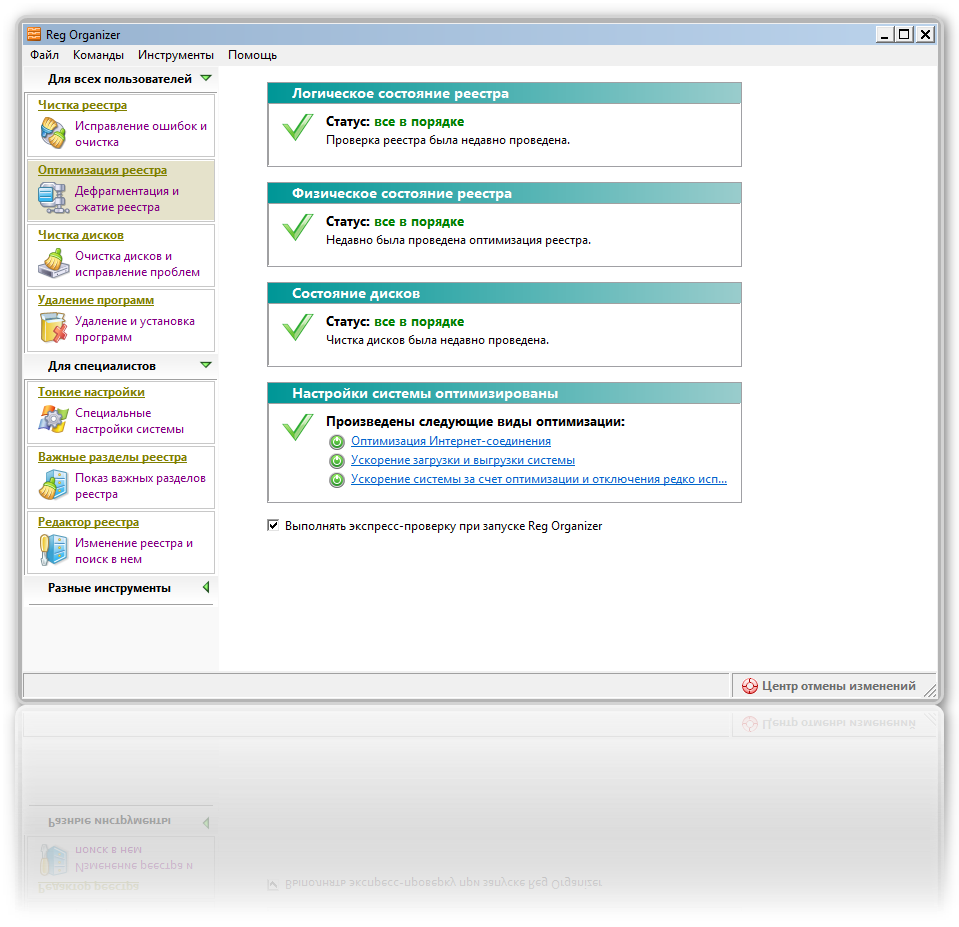Image resolution: width=959 pixels, height=927 pixels.
Task: Open the Инструменты menu
Action: coord(176,55)
